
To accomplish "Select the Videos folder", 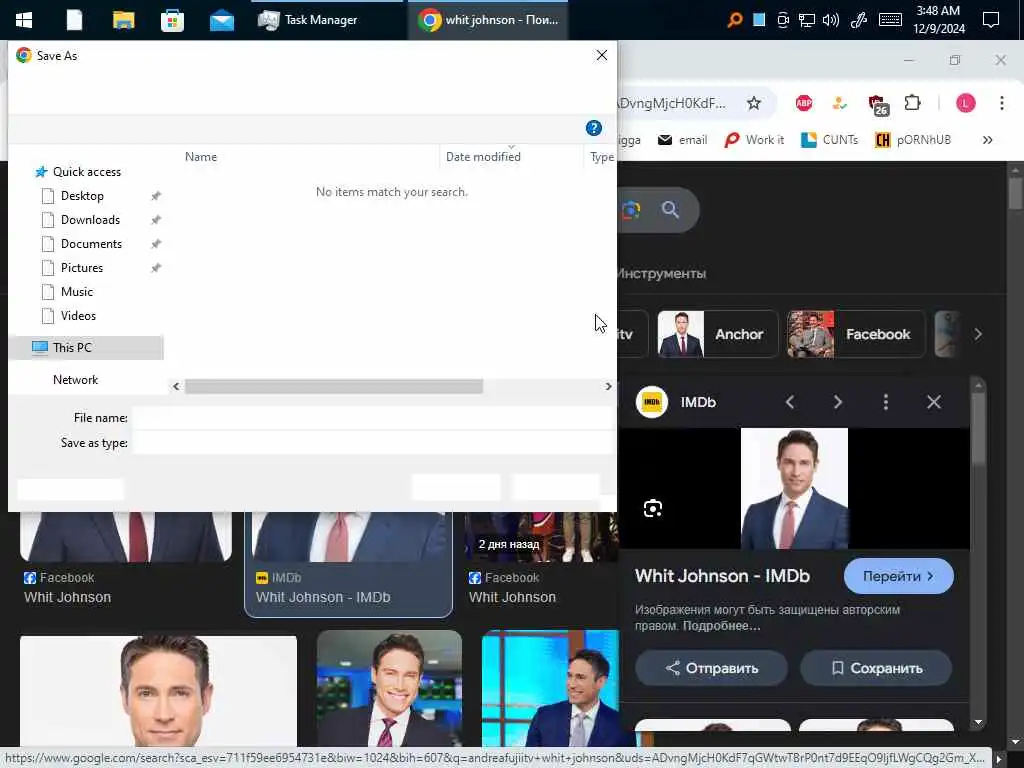I will (x=78, y=316).
